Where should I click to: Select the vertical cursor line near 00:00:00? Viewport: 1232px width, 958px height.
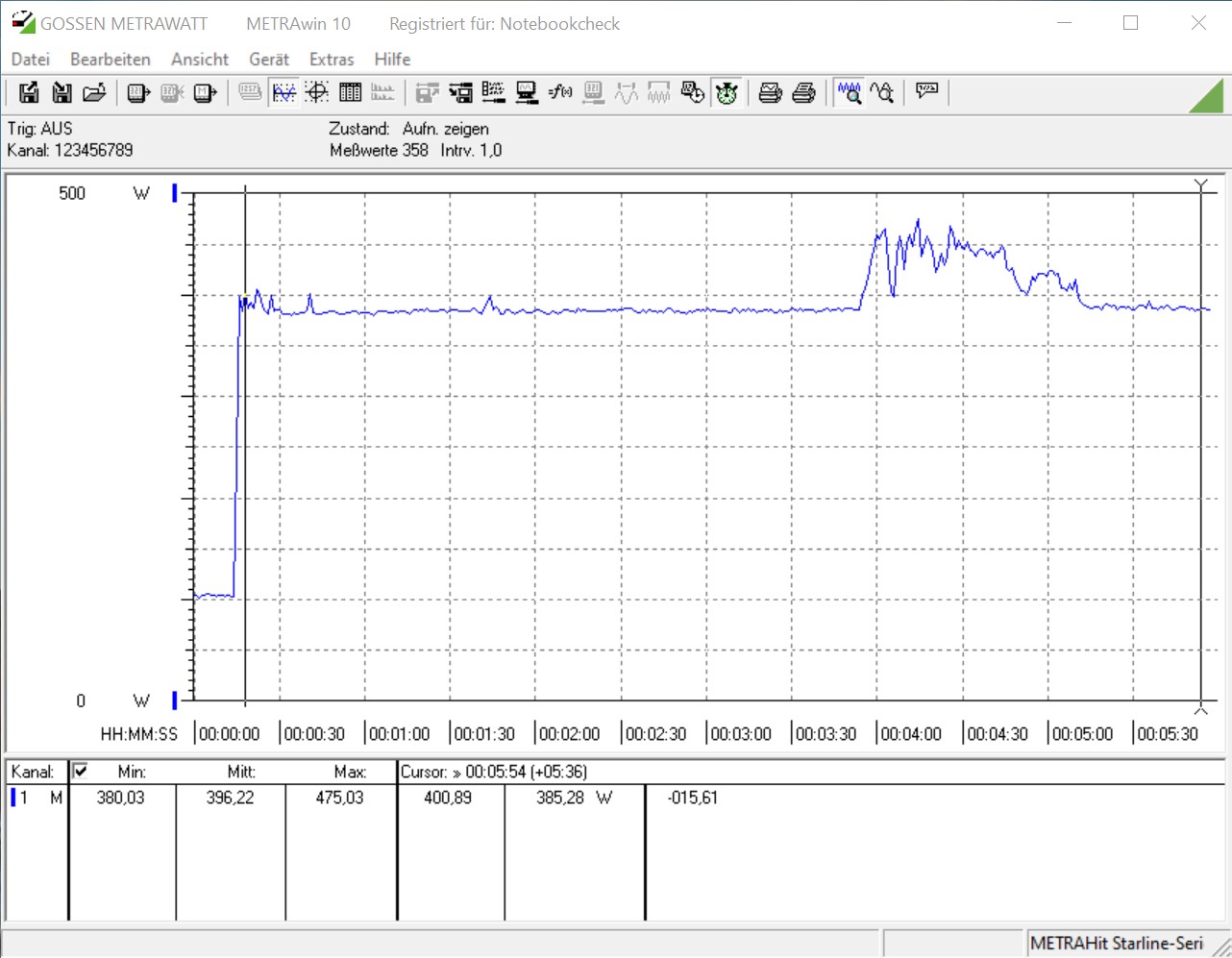point(245,447)
